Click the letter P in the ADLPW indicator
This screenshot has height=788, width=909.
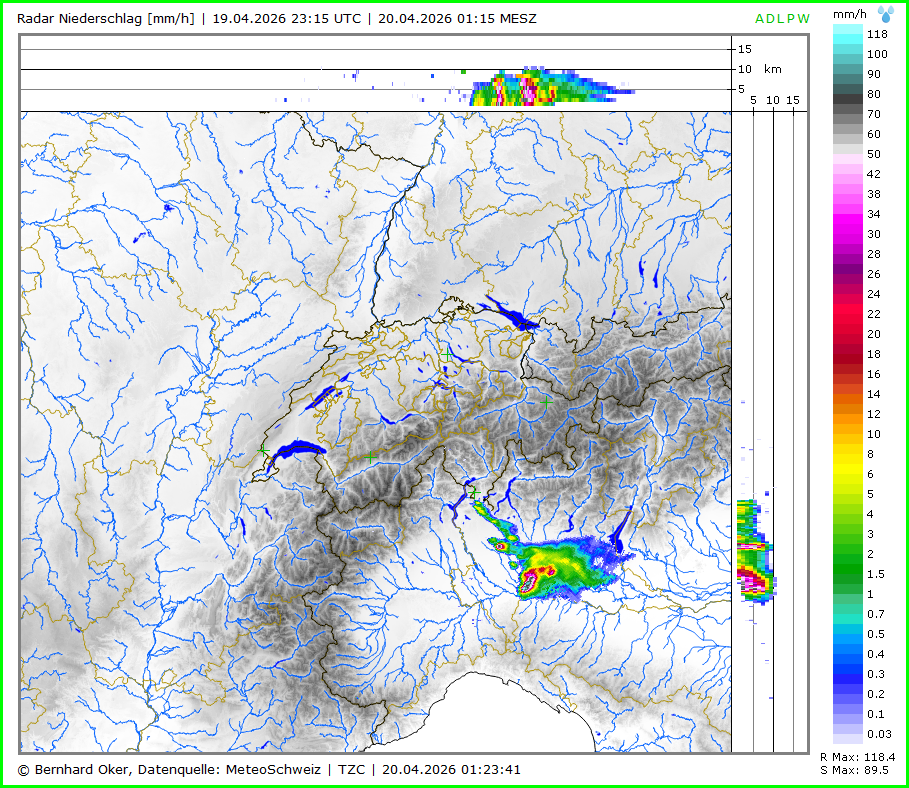tap(792, 18)
